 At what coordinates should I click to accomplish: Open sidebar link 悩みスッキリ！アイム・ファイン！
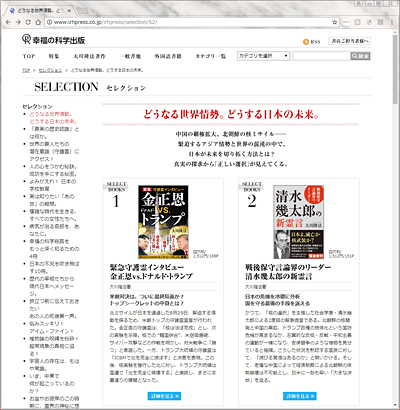pos(52,327)
